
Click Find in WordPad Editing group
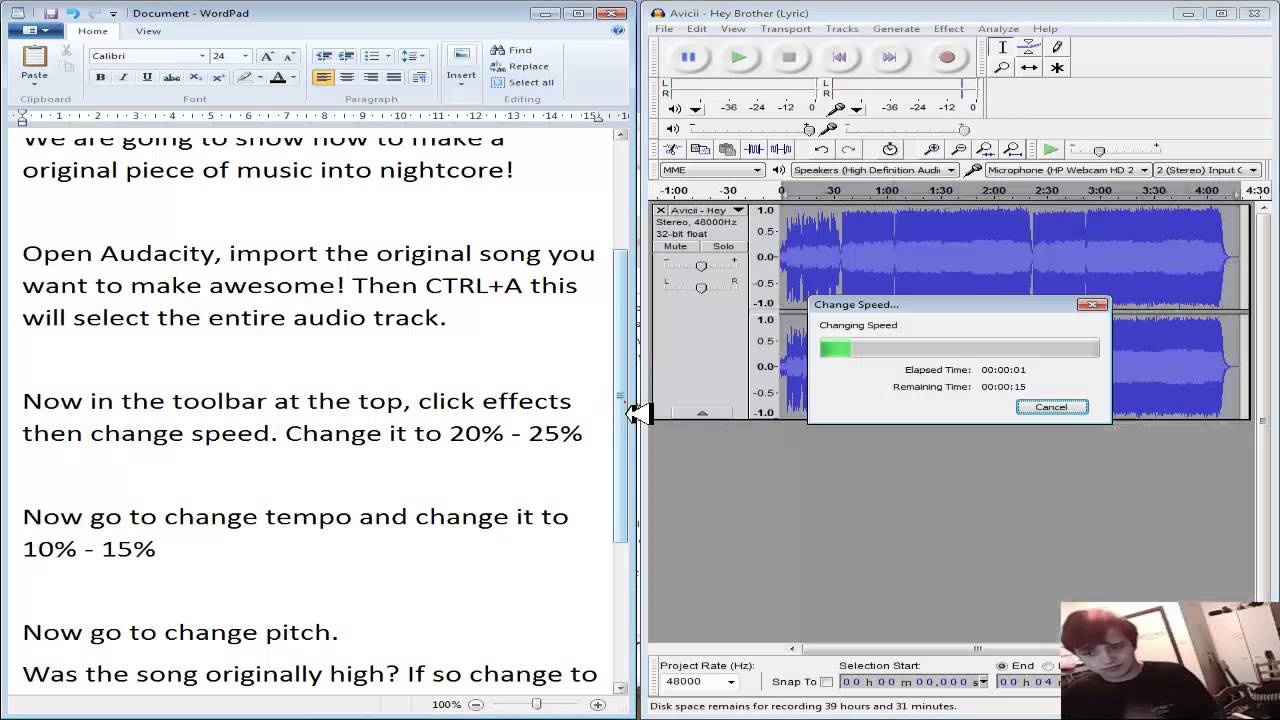(x=512, y=50)
